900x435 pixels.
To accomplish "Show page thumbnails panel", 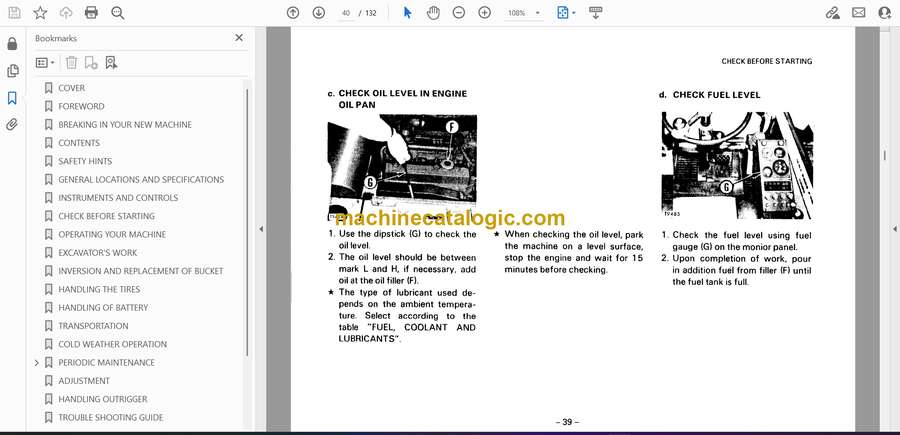I will (x=12, y=71).
